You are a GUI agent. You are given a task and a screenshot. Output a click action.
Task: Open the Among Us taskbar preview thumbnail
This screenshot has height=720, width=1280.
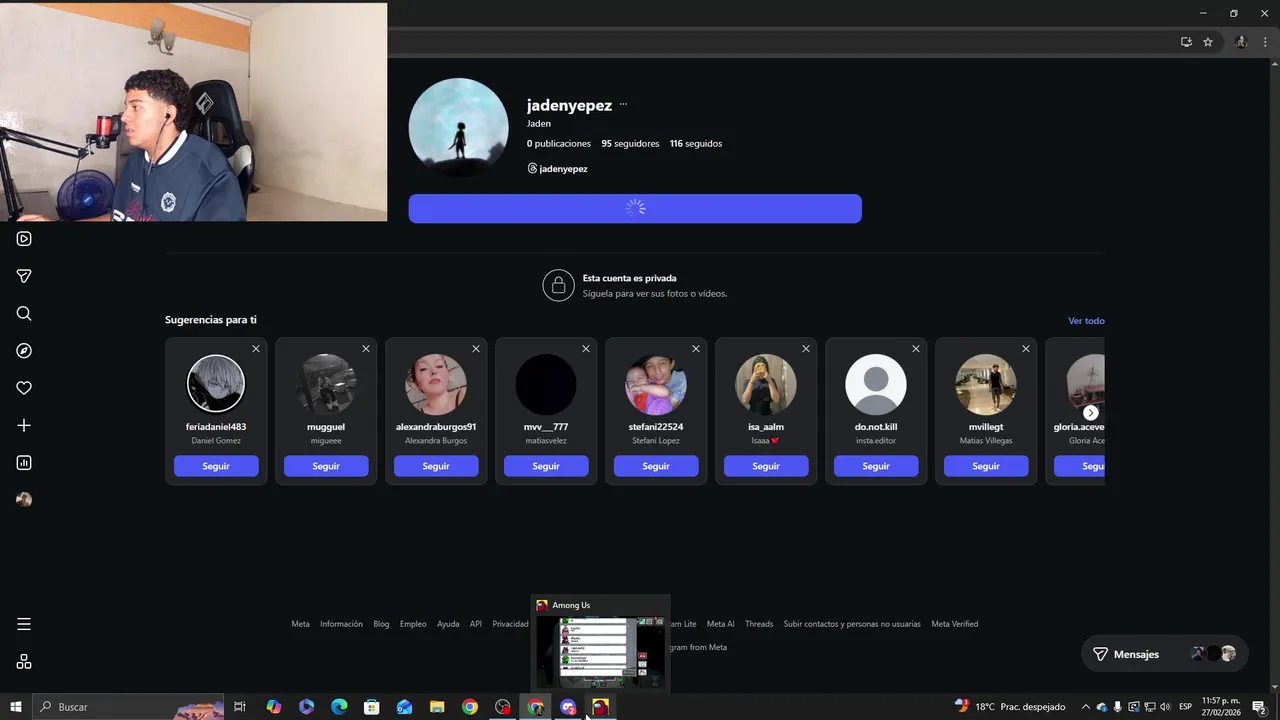[600, 650]
